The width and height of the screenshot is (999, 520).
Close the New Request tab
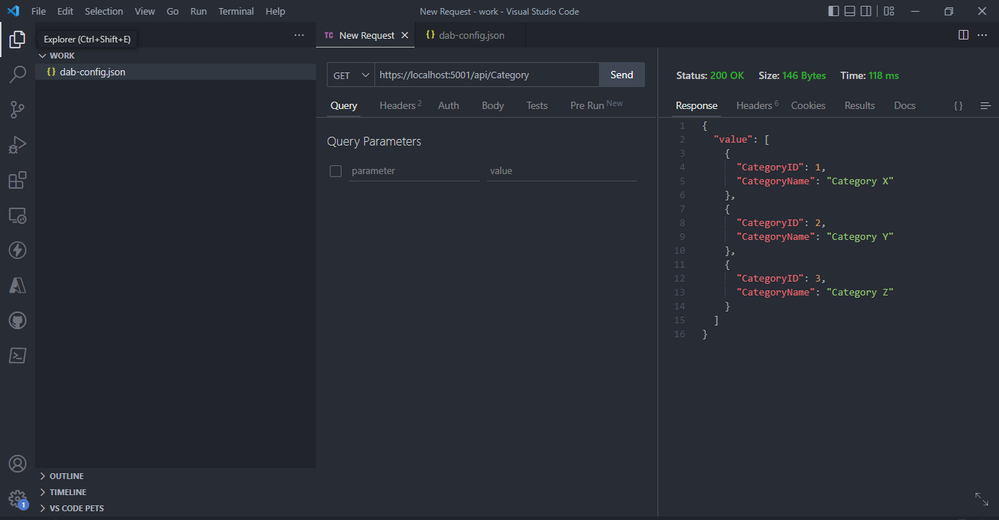[405, 35]
